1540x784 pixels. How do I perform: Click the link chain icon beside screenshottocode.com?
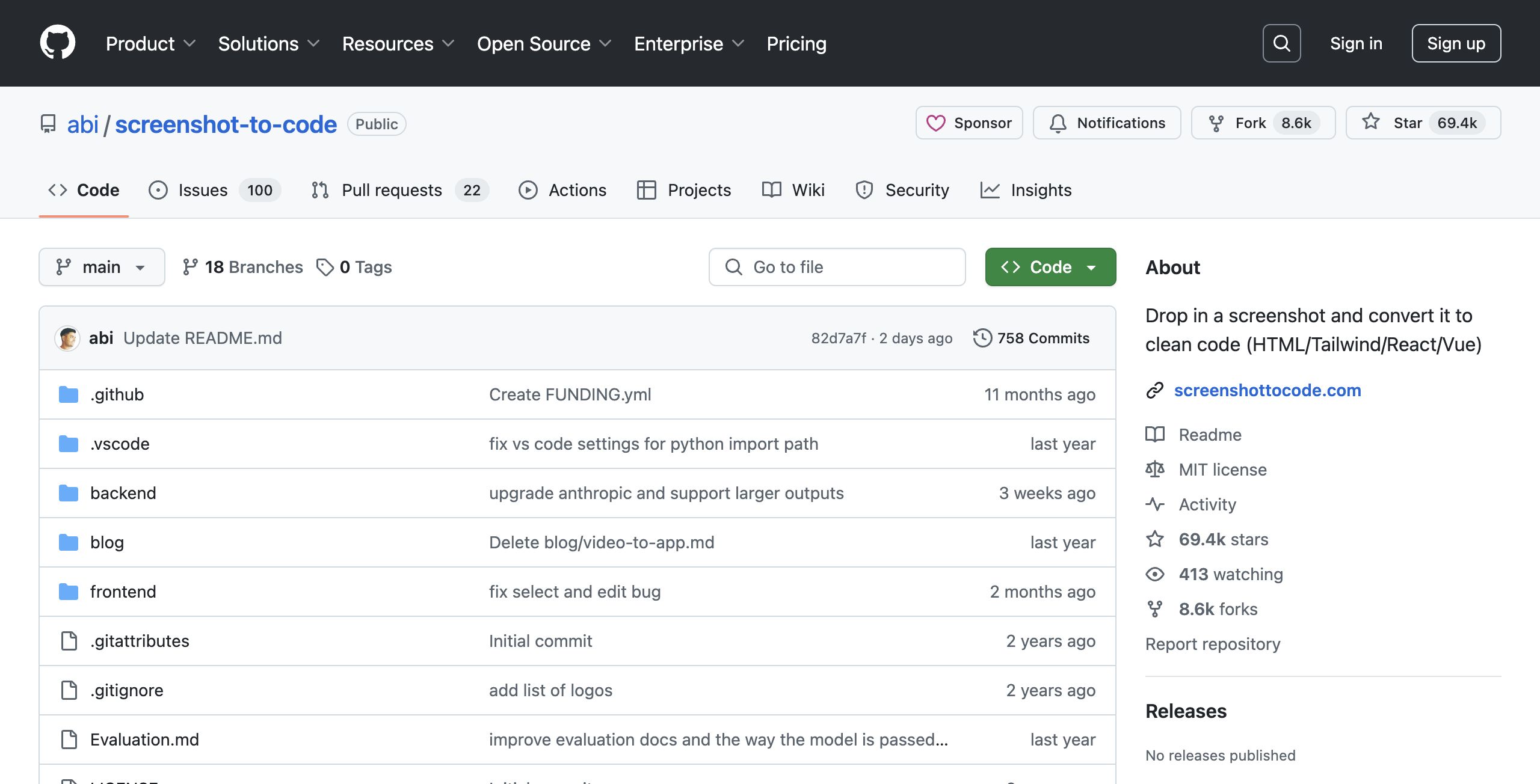pyautogui.click(x=1154, y=390)
